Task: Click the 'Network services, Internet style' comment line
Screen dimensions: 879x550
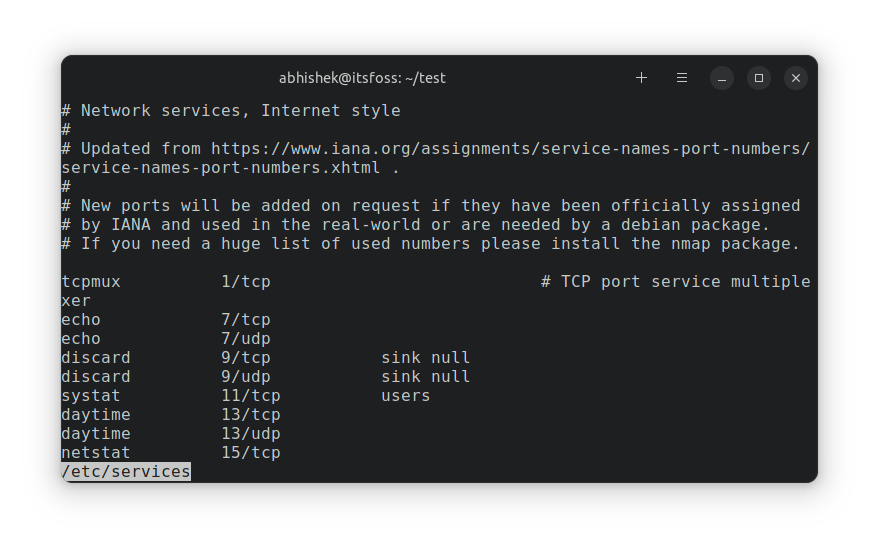Action: 240,110
